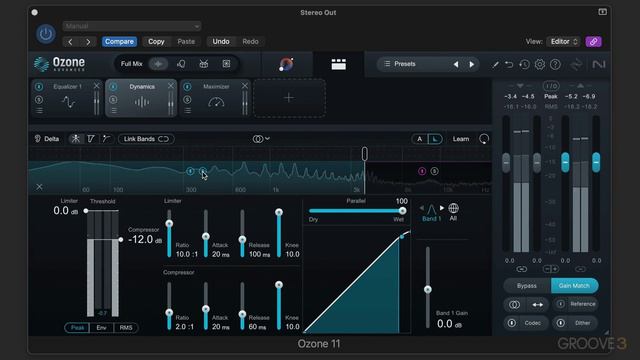640x360 pixels.
Task: Load next Ozone preset
Action: 471,64
